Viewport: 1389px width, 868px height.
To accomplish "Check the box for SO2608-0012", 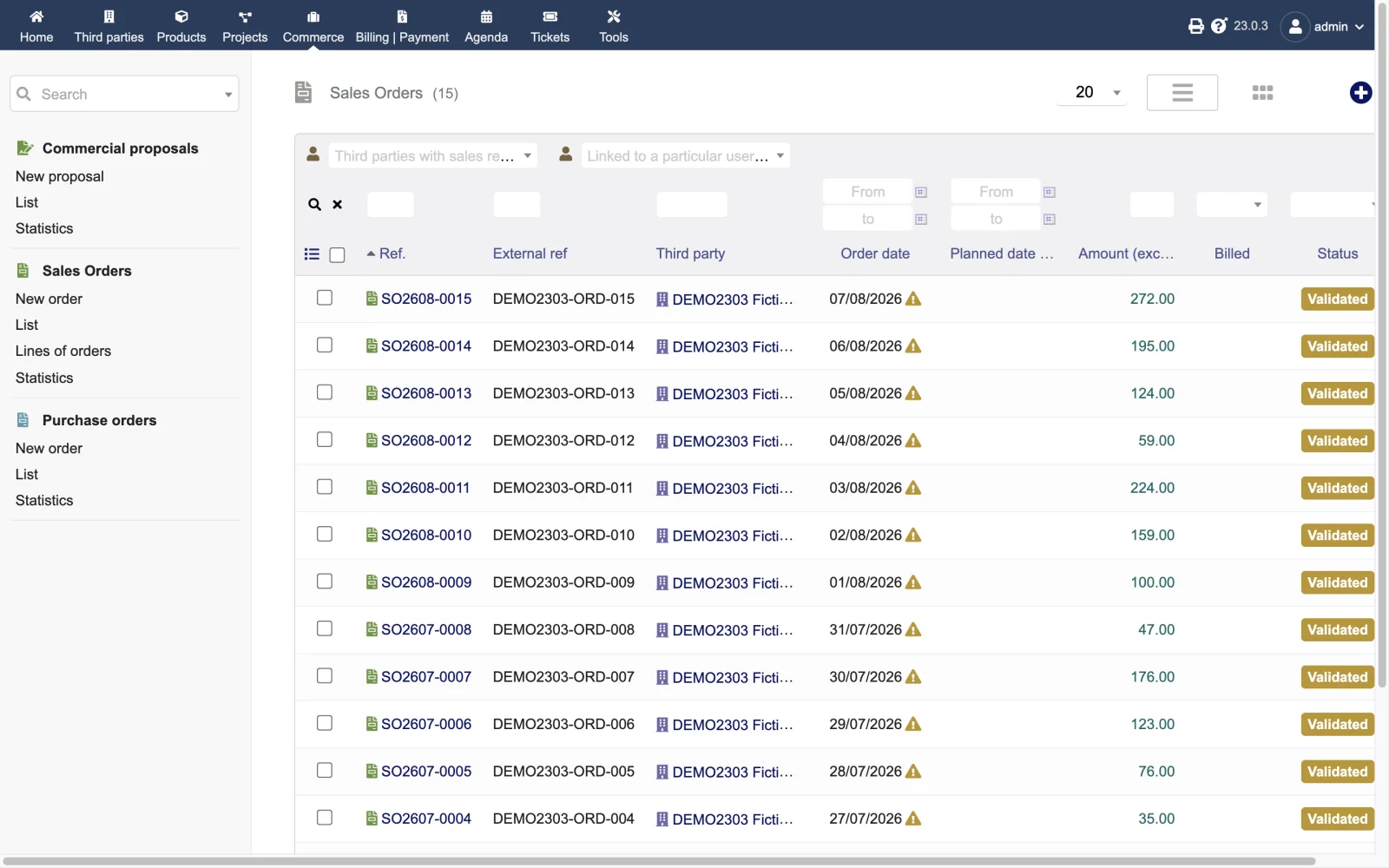I will [x=325, y=440].
